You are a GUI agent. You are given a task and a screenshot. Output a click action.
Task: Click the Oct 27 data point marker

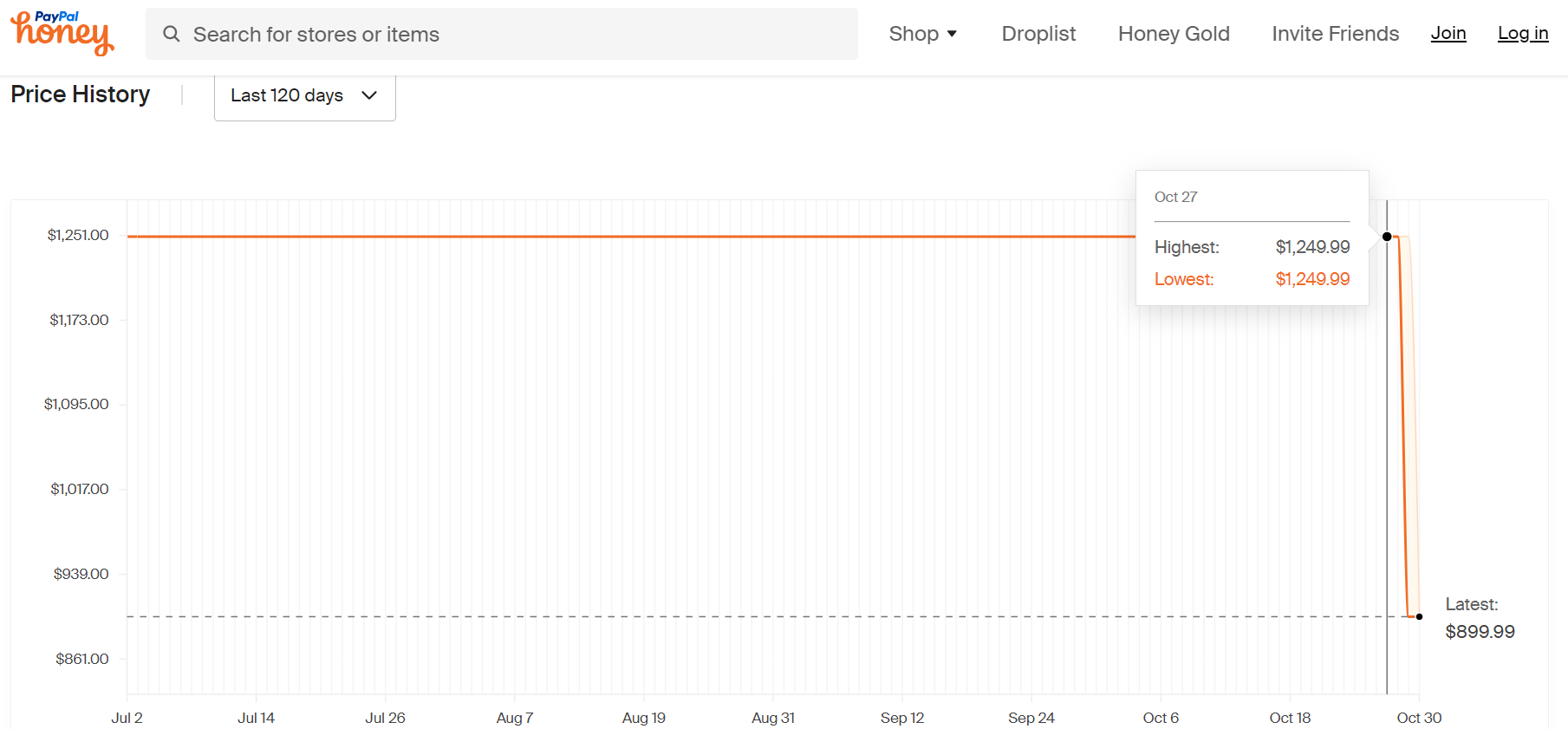click(1387, 237)
